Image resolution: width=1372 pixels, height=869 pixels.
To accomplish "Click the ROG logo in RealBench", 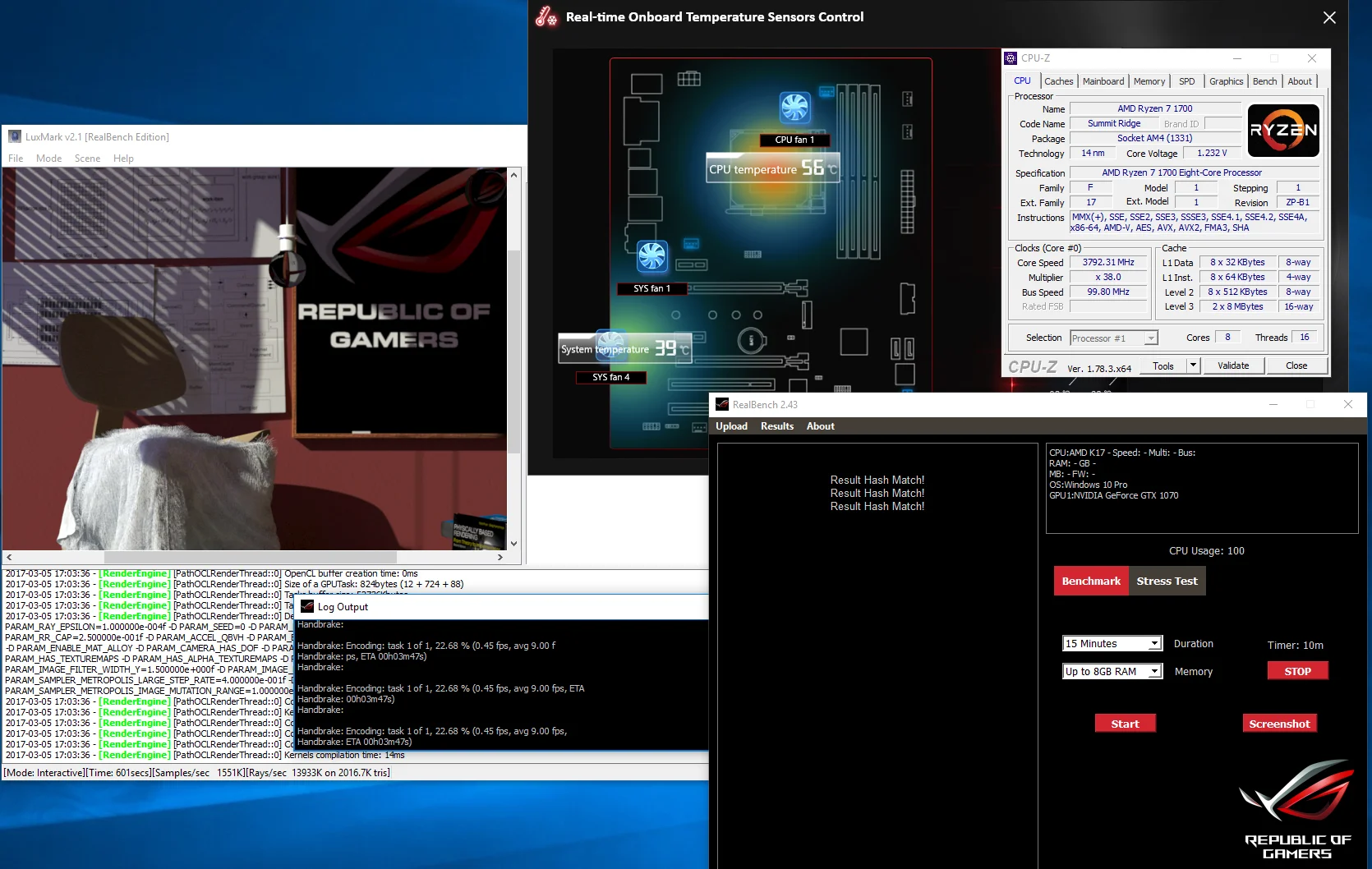I will [x=1296, y=809].
